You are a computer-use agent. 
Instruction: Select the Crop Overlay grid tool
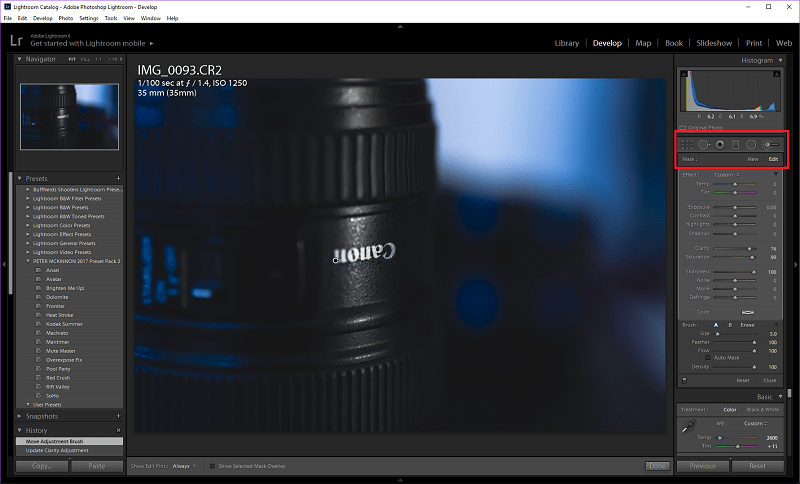[x=687, y=145]
